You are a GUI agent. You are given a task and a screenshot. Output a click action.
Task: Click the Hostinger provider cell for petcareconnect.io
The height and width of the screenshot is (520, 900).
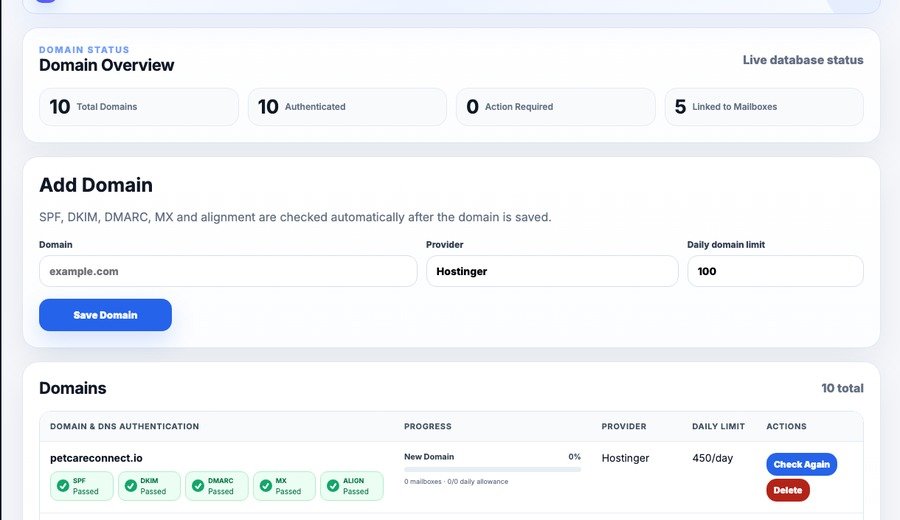point(625,458)
